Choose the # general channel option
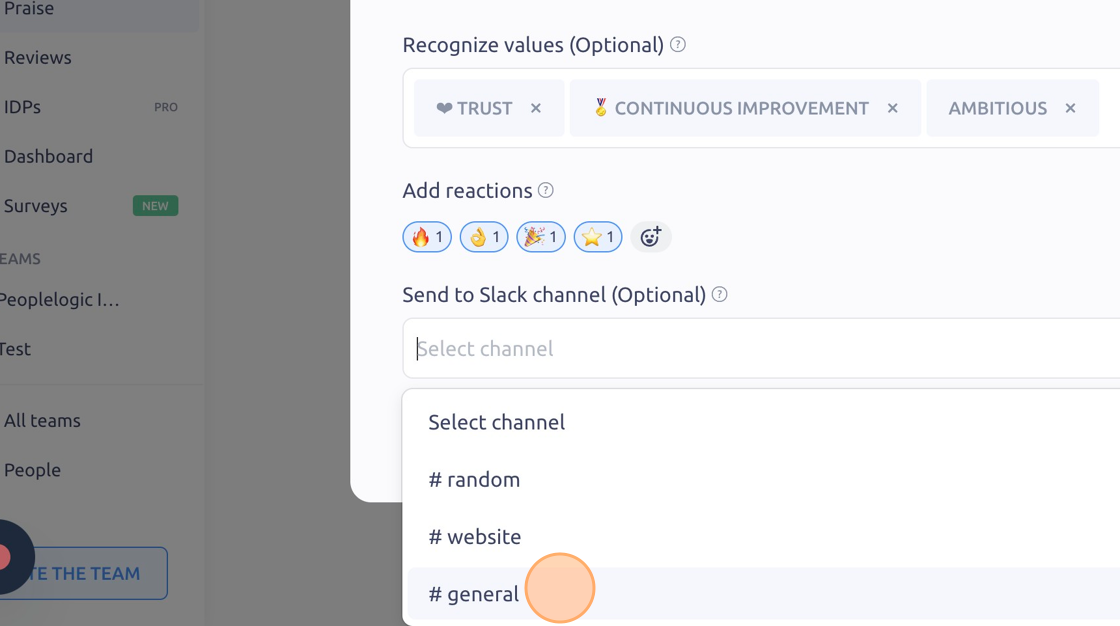 [x=764, y=594]
